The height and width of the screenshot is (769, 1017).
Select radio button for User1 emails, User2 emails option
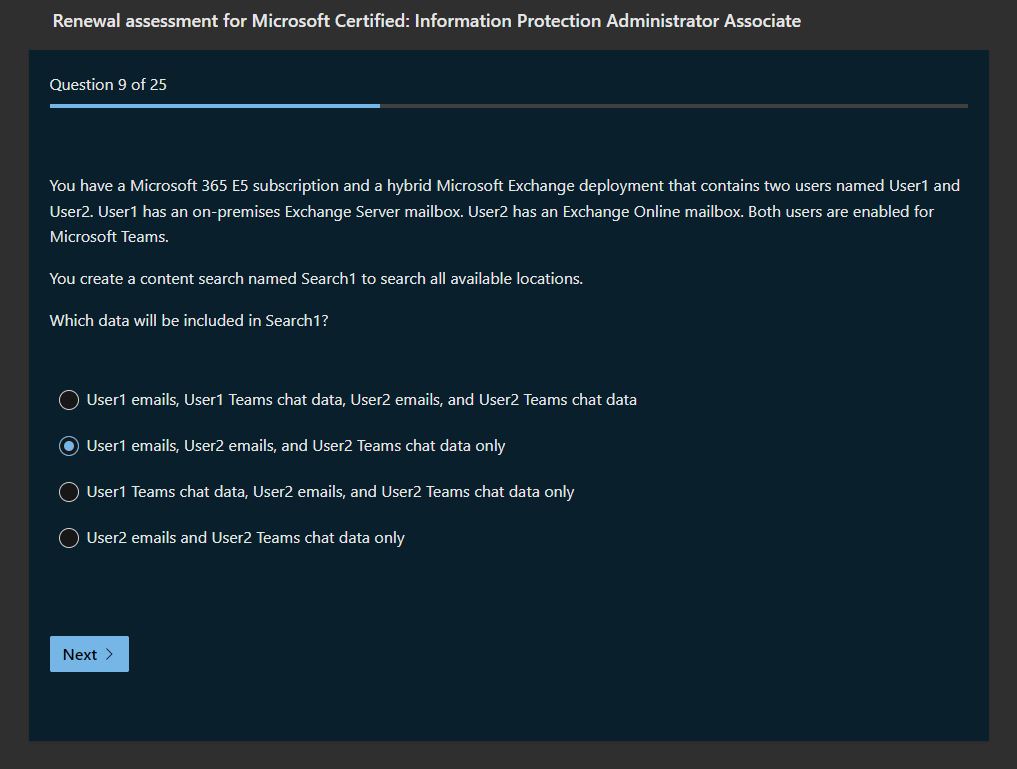pyautogui.click(x=69, y=446)
